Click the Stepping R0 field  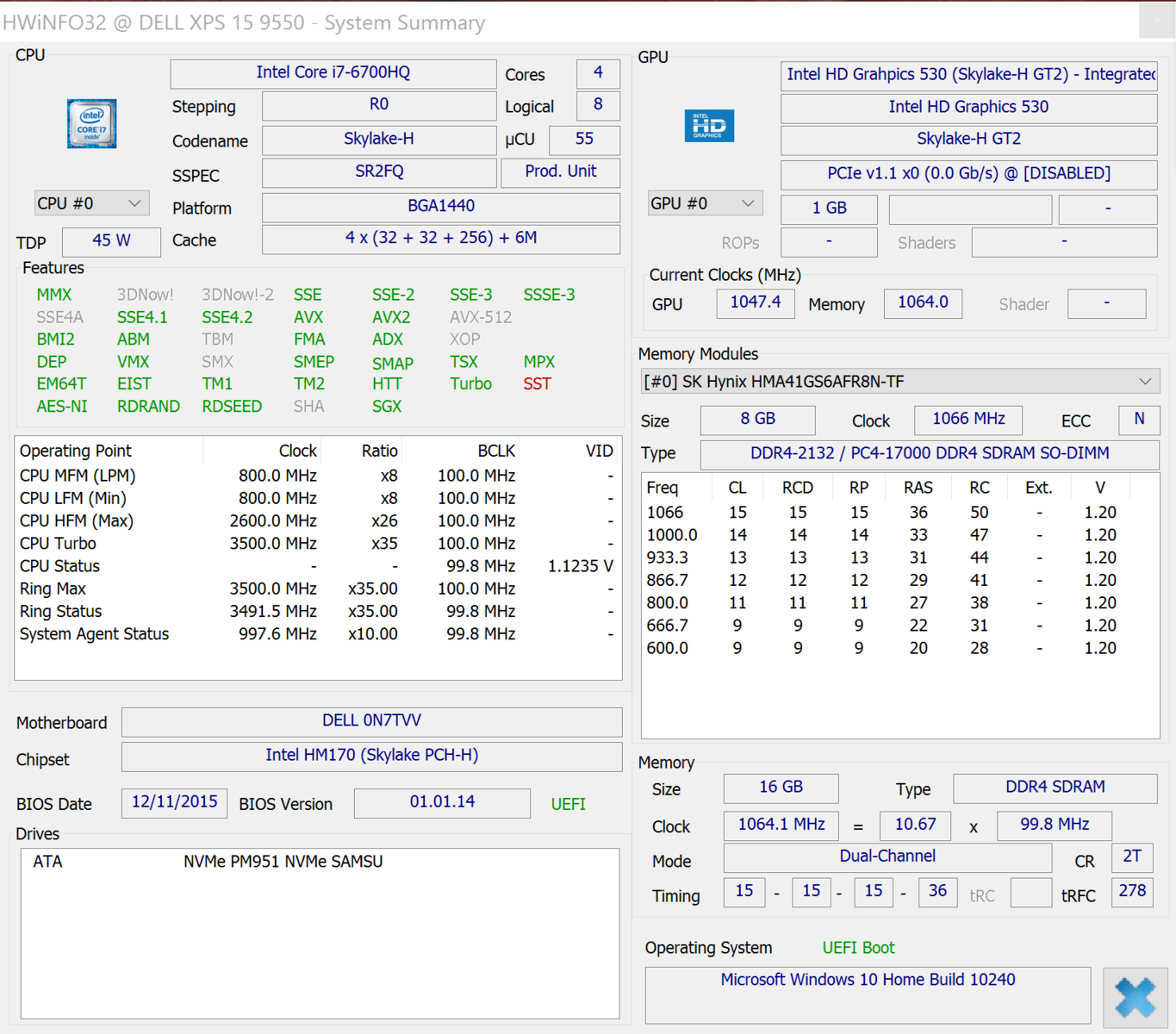[379, 105]
